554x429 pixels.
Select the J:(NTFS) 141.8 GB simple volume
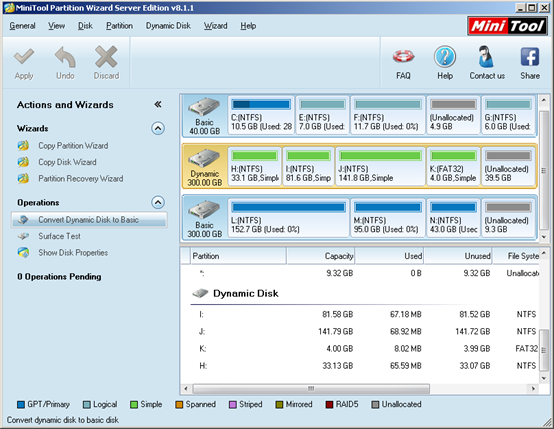coord(380,166)
